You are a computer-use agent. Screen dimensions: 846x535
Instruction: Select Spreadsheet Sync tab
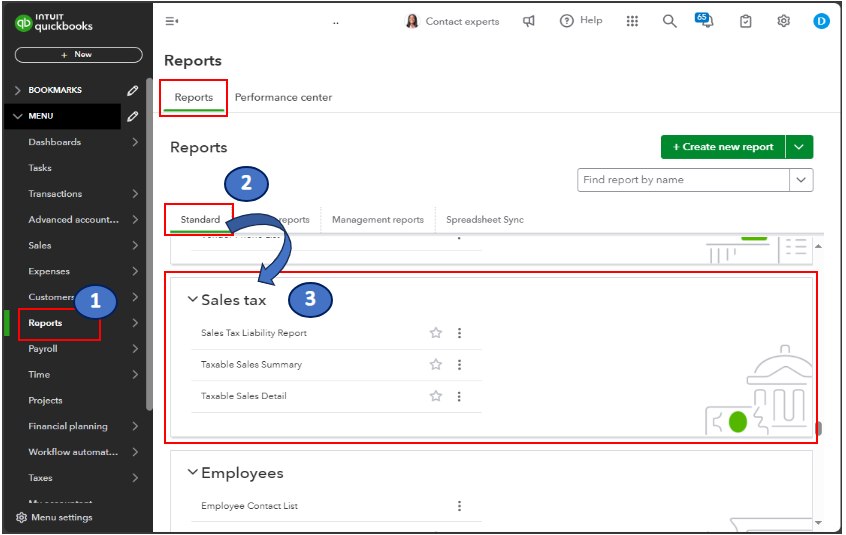coord(485,220)
